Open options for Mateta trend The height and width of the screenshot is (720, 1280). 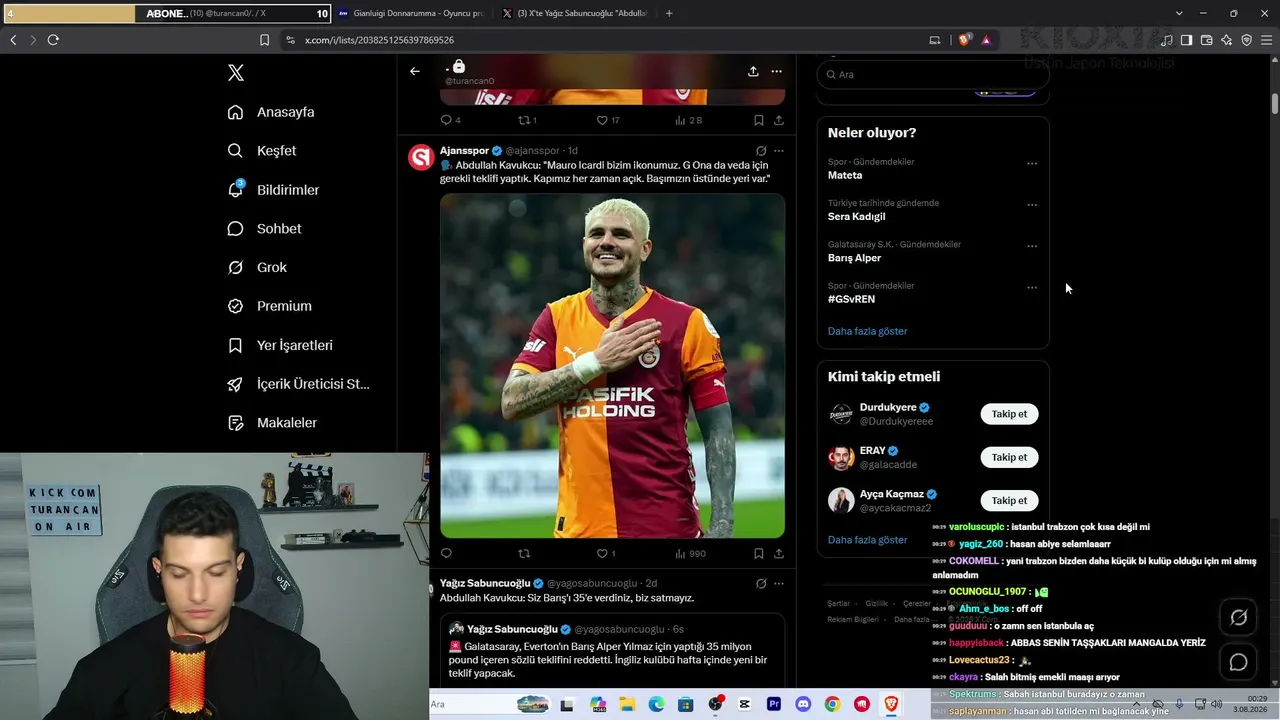pos(1032,164)
